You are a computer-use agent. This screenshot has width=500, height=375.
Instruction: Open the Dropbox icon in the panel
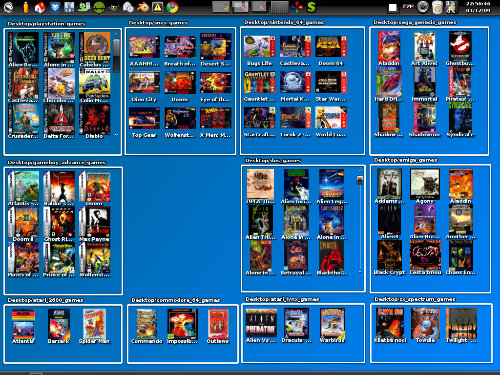click(x=55, y=7)
